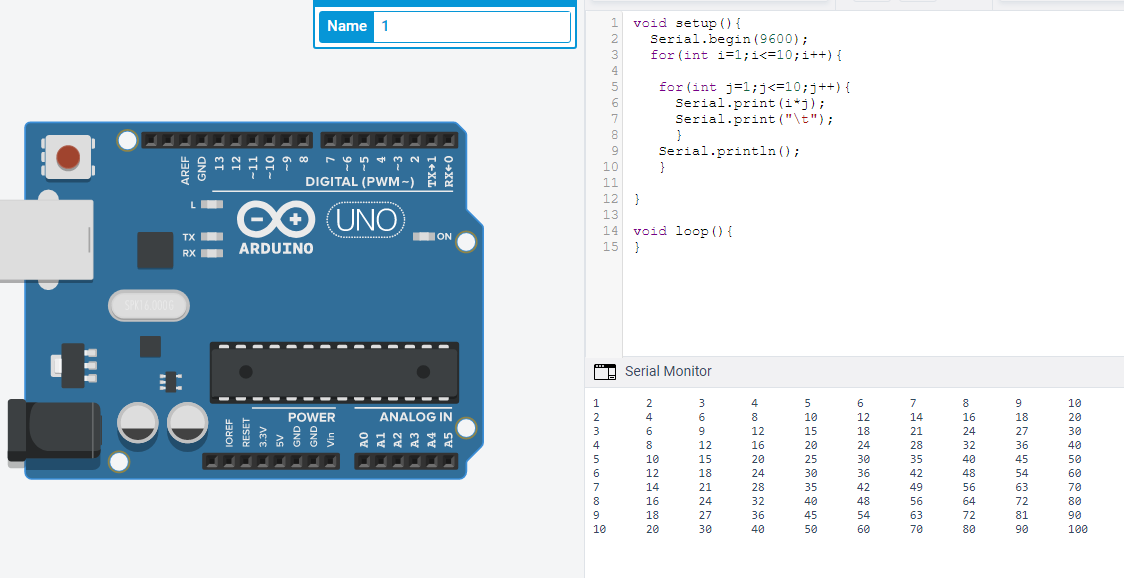1124x578 pixels.
Task: Click the 3.3V power pin label
Action: 262,437
